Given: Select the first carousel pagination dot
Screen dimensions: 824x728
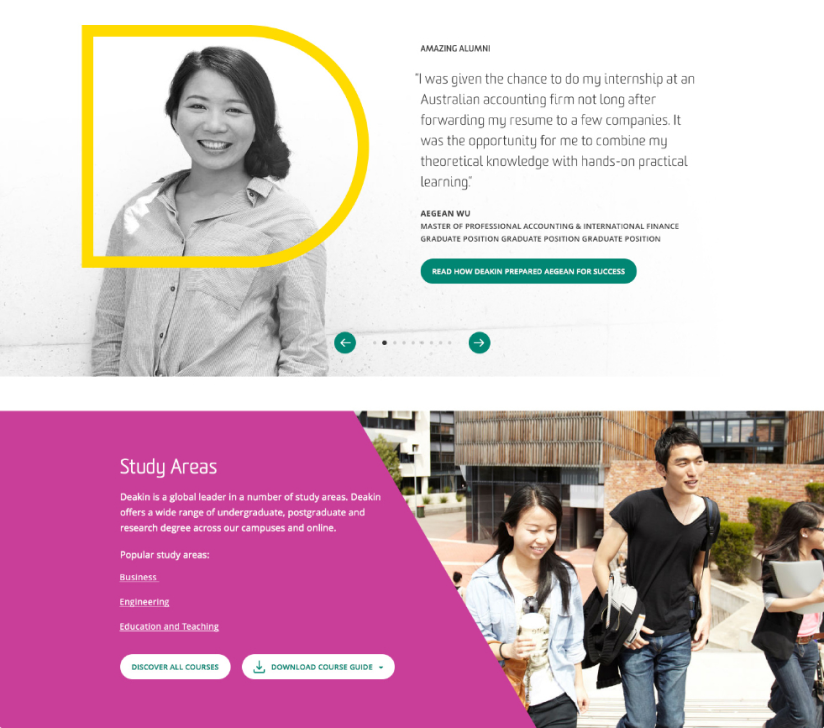Looking at the screenshot, I should point(375,343).
